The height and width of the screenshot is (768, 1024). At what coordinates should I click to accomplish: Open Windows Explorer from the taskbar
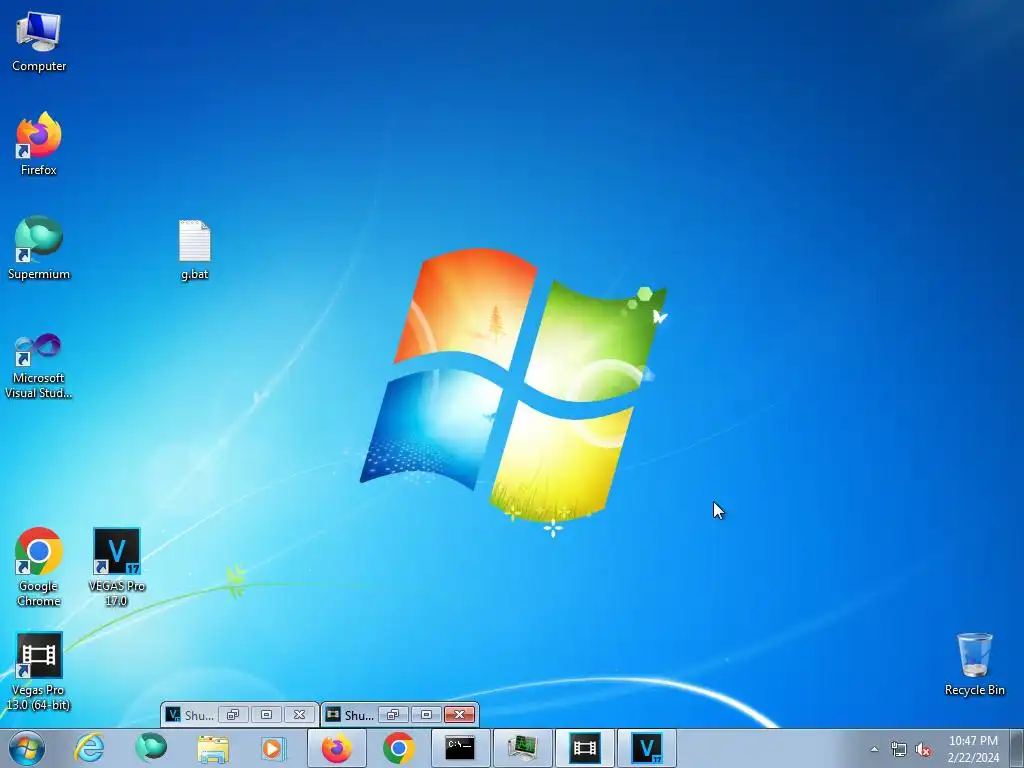pyautogui.click(x=213, y=748)
